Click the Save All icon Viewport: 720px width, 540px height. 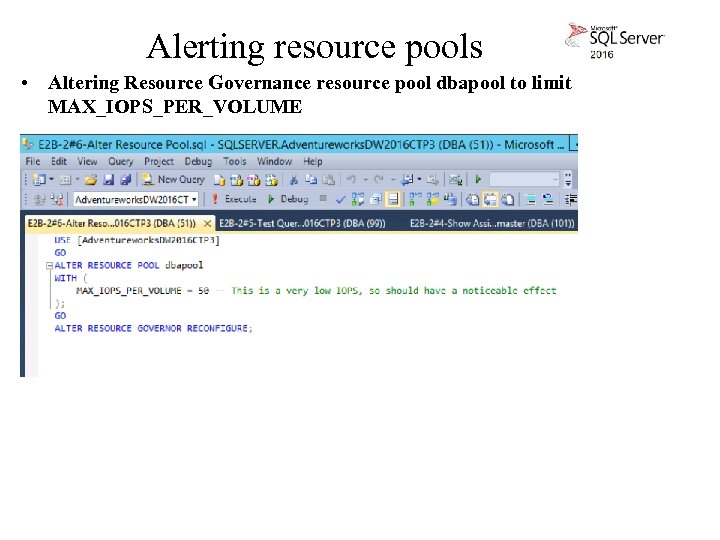125,180
